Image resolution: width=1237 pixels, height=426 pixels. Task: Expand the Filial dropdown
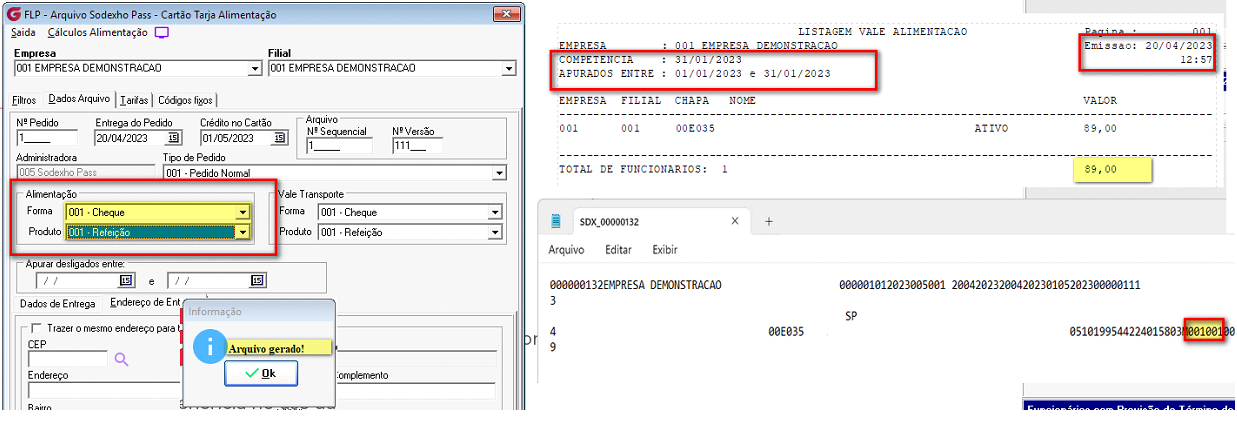pyautogui.click(x=509, y=69)
